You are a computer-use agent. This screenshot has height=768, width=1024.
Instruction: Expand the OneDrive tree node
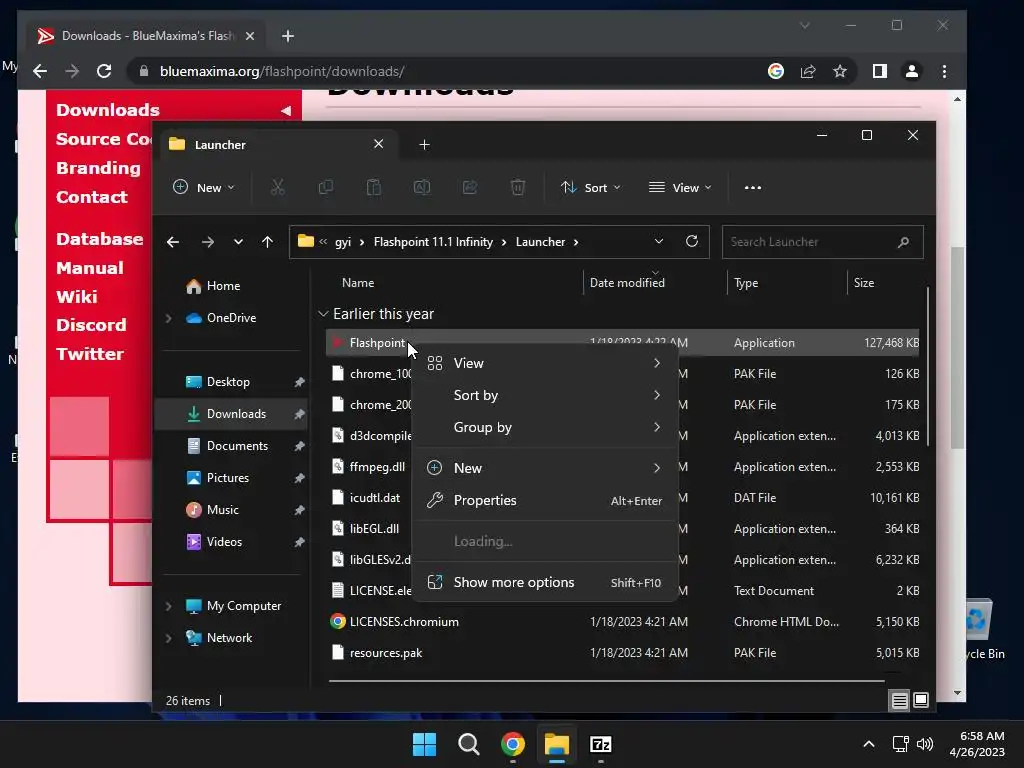(x=168, y=318)
